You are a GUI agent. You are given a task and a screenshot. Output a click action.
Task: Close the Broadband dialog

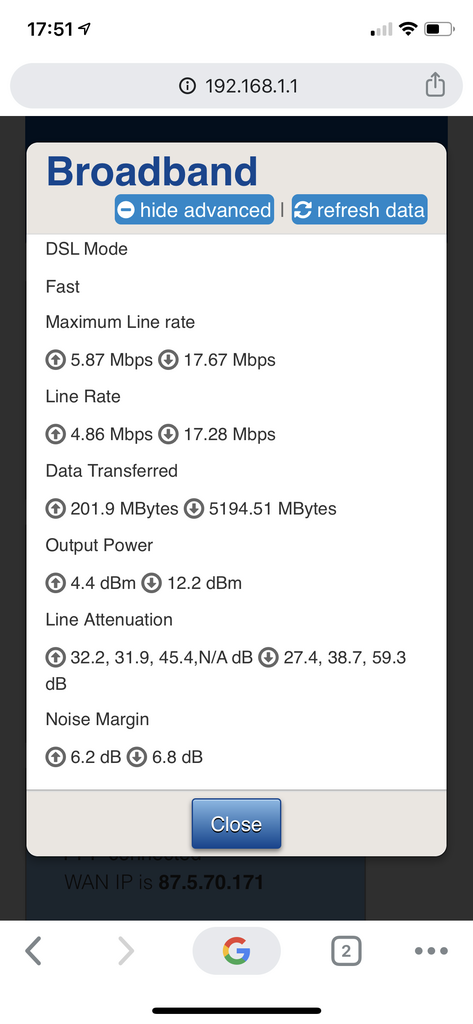[x=236, y=824]
